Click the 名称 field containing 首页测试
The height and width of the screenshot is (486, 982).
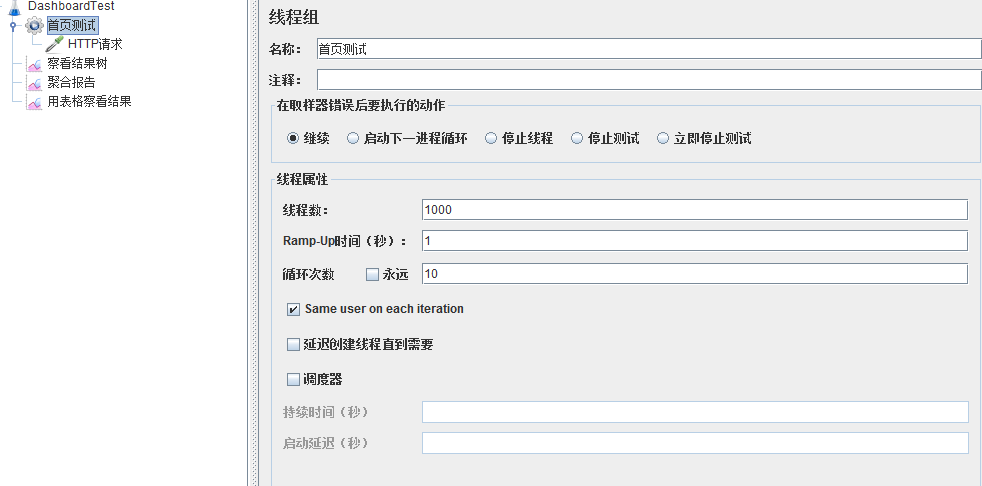pos(649,49)
